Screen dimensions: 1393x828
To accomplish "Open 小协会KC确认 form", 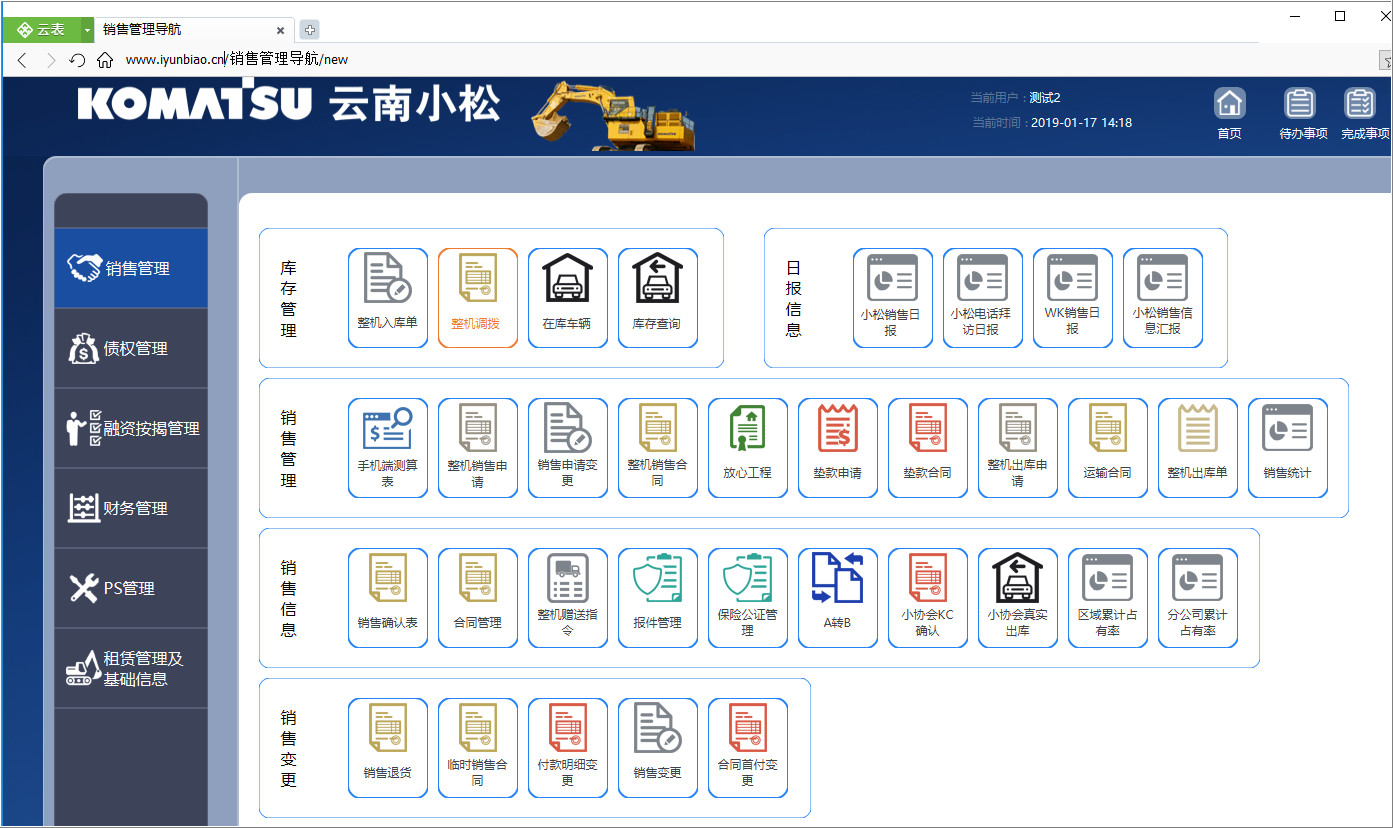I will [928, 598].
